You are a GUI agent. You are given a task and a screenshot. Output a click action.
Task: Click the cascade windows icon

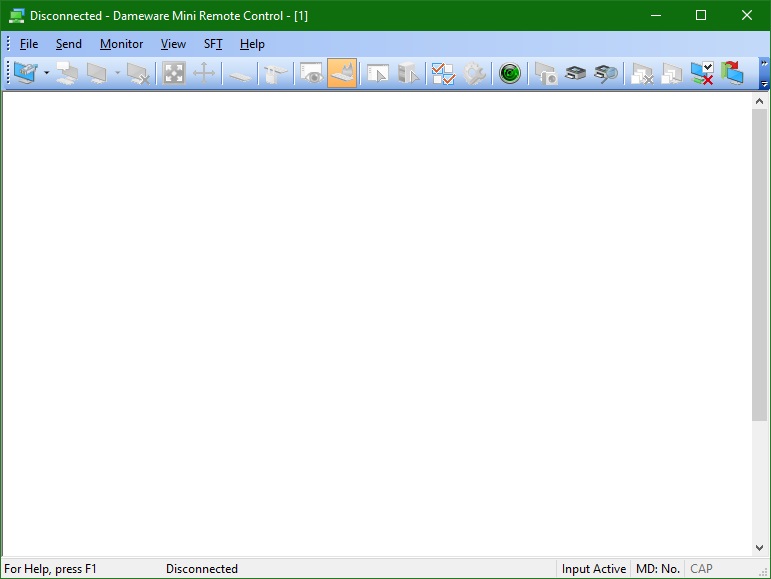click(x=672, y=73)
